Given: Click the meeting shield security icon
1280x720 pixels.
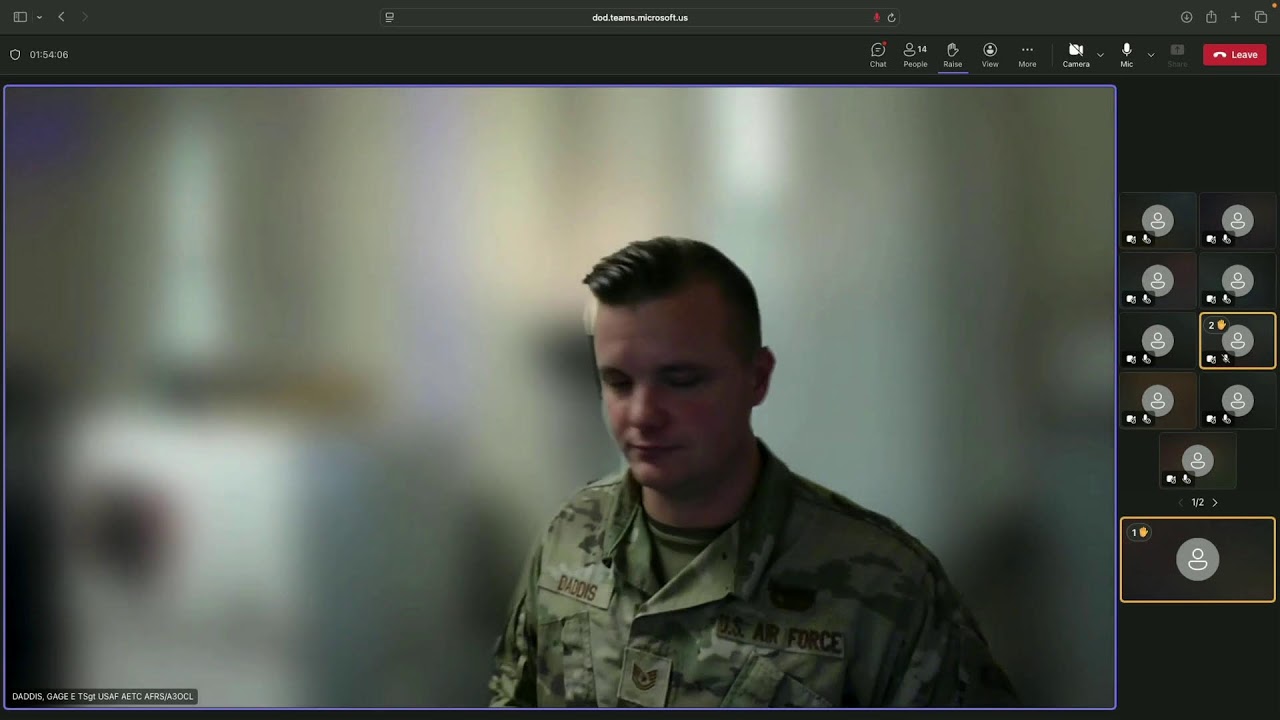Looking at the screenshot, I should coord(15,55).
